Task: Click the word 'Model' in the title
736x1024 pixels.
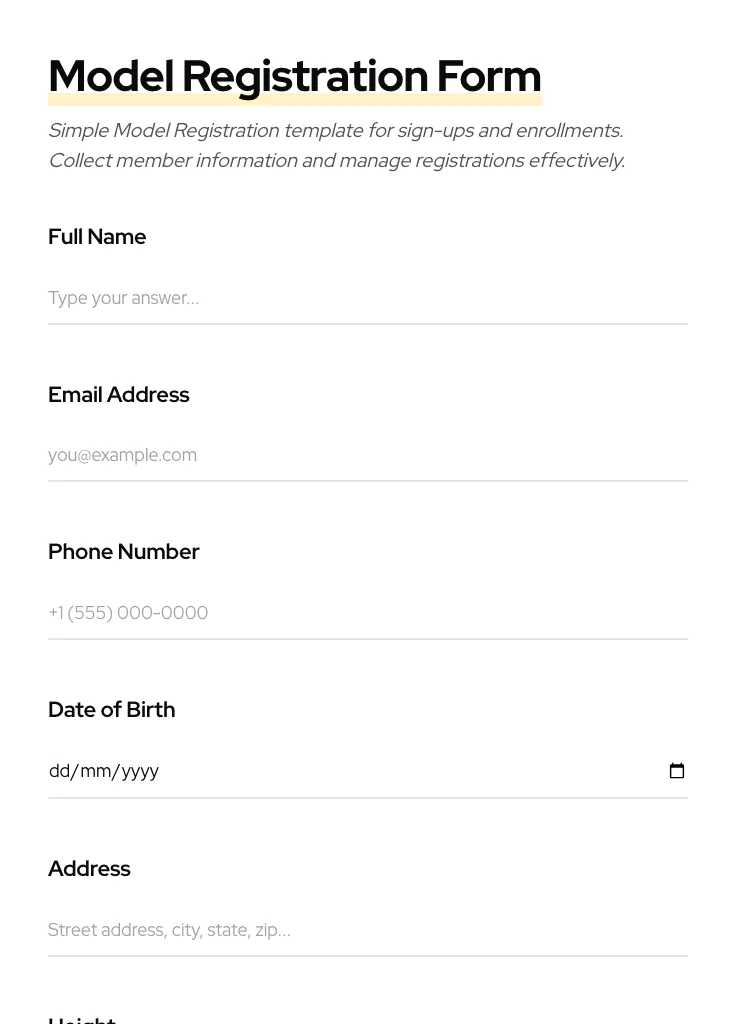Action: click(x=110, y=76)
